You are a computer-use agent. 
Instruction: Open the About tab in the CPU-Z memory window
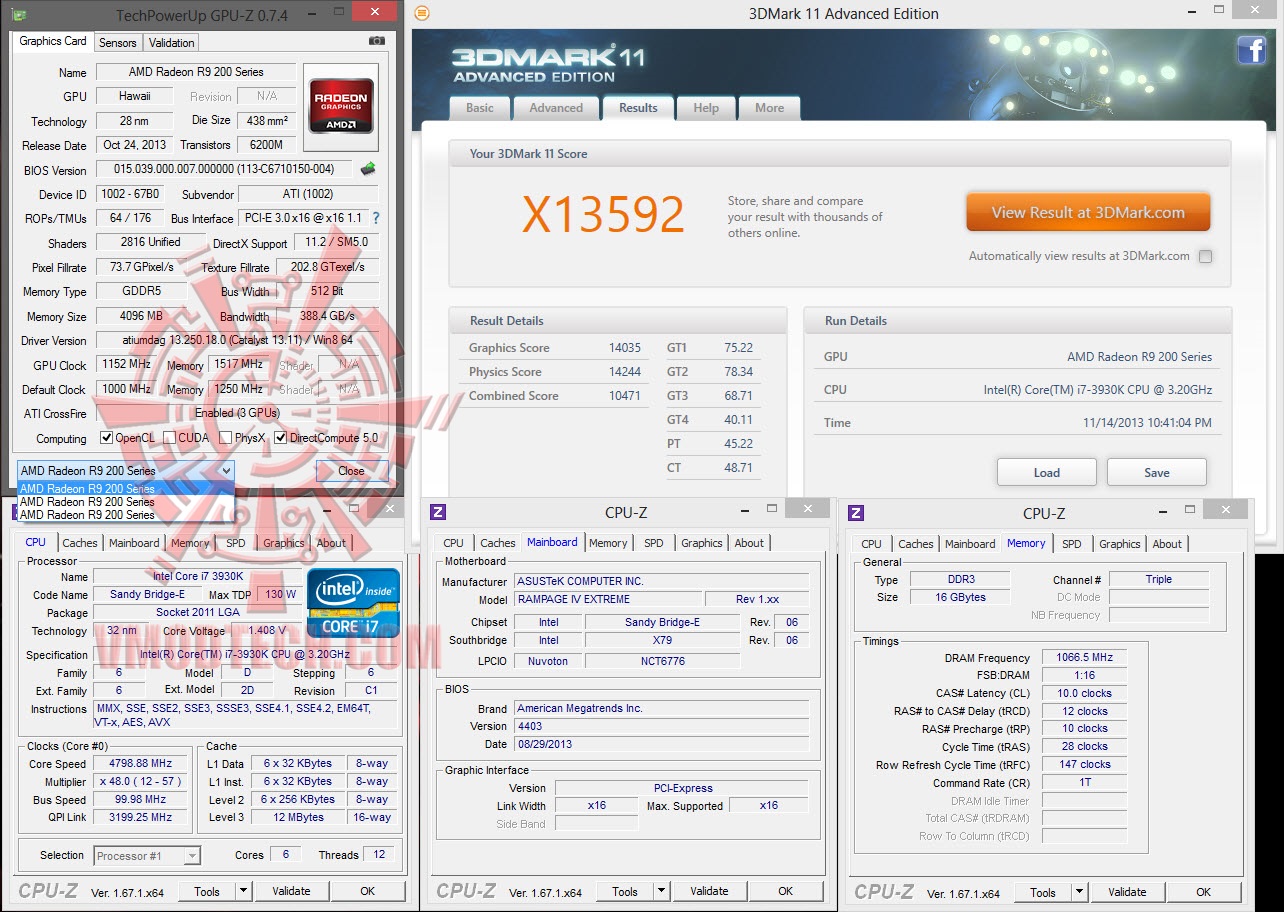[1167, 544]
